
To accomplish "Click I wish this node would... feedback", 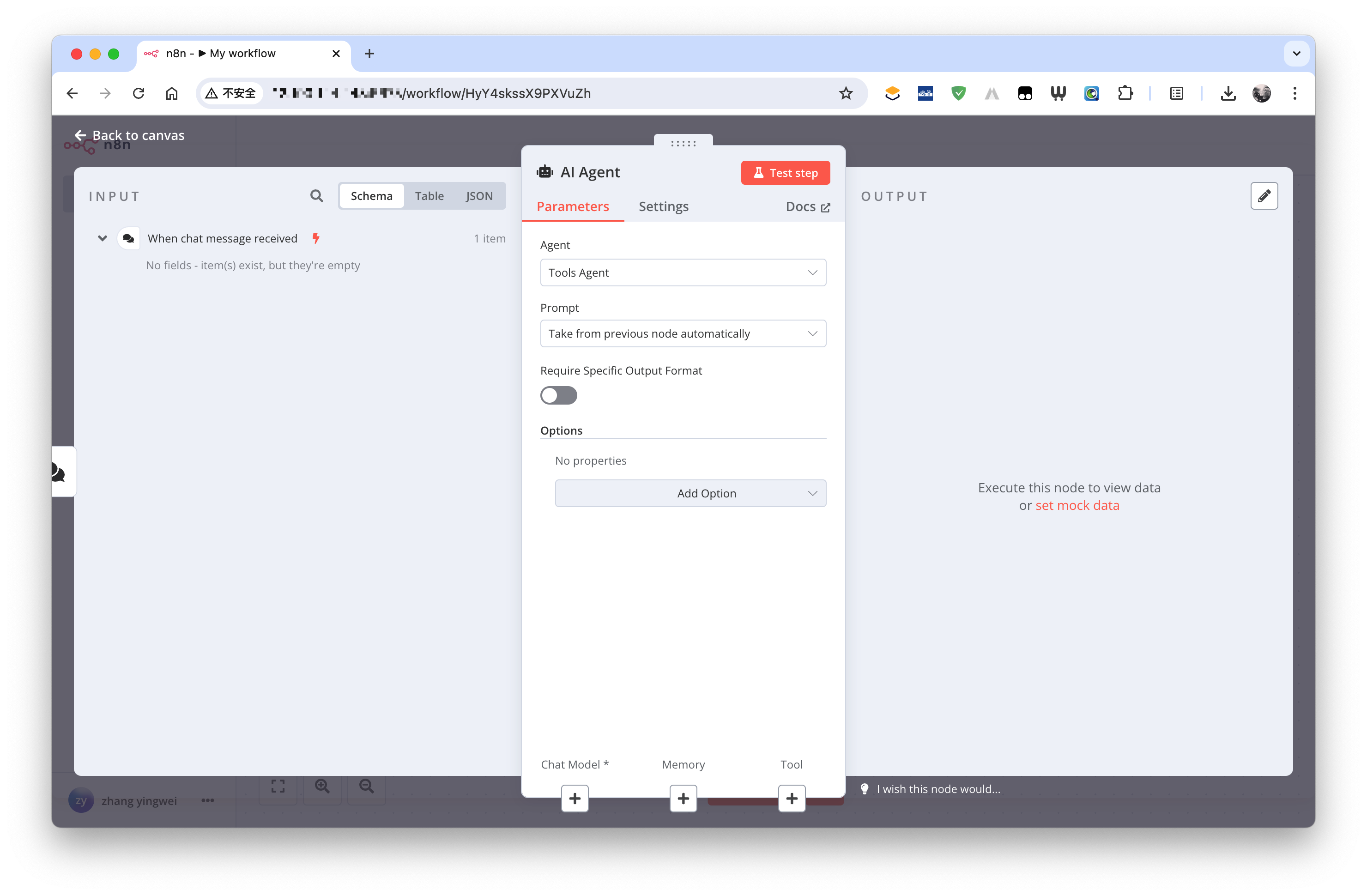I will point(938,788).
